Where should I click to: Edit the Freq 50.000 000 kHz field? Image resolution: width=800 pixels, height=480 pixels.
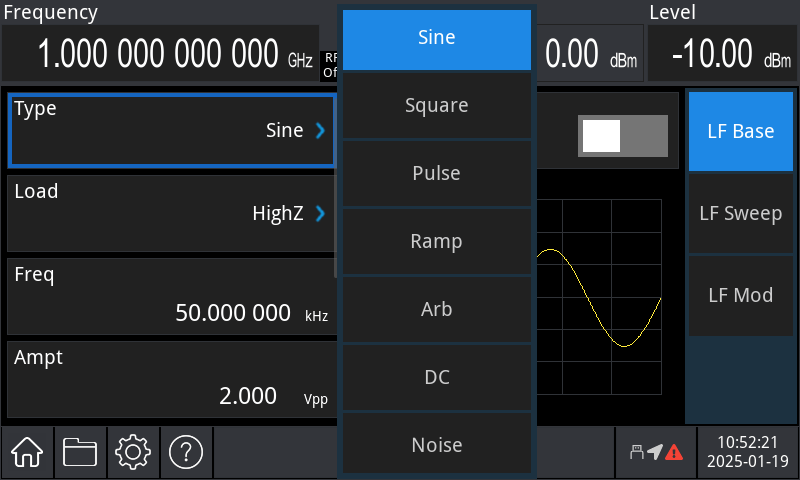click(172, 296)
